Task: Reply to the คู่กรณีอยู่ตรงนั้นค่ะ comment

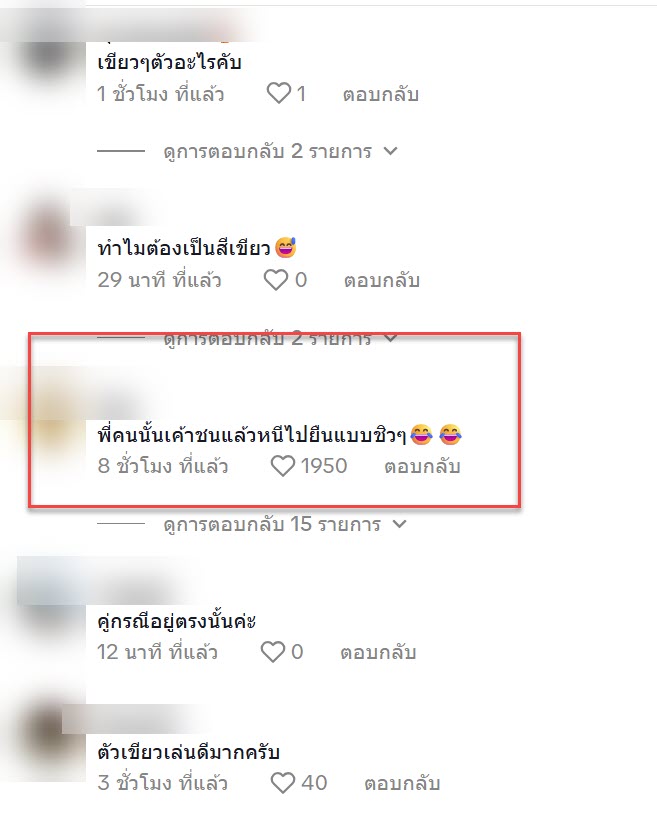Action: pyautogui.click(x=378, y=652)
